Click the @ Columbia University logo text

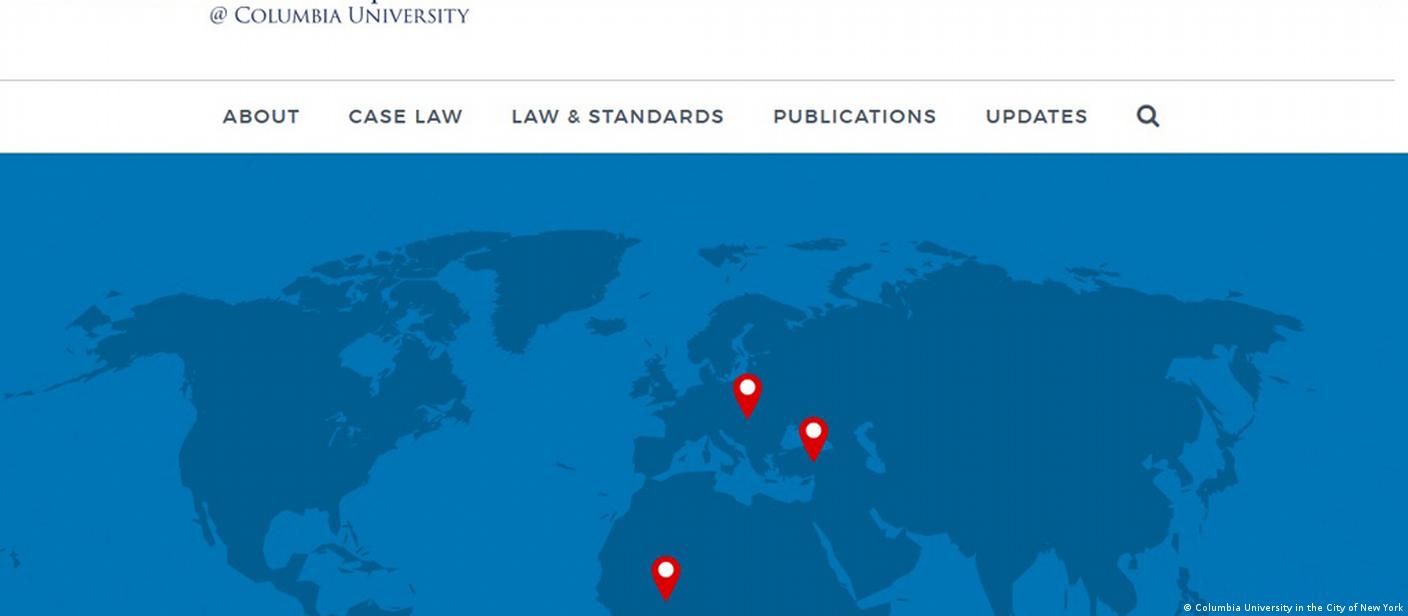pos(339,15)
